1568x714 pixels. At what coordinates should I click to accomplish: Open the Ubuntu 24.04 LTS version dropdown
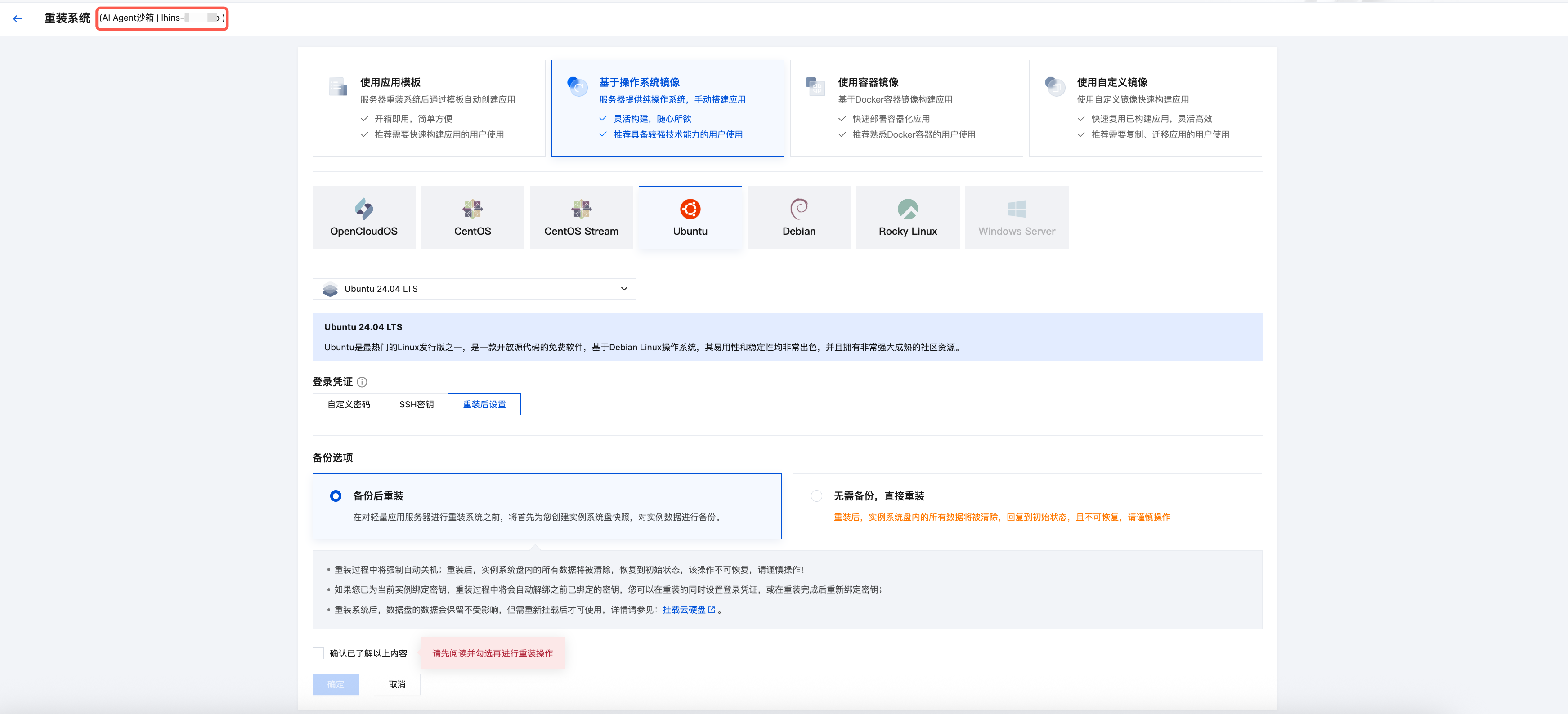[x=474, y=289]
